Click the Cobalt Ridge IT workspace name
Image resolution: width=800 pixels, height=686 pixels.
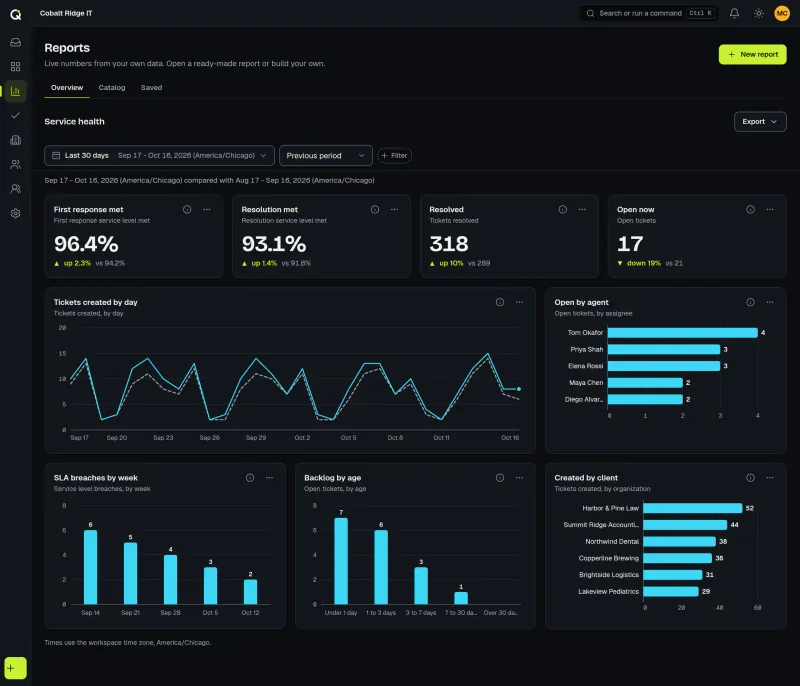[66, 13]
